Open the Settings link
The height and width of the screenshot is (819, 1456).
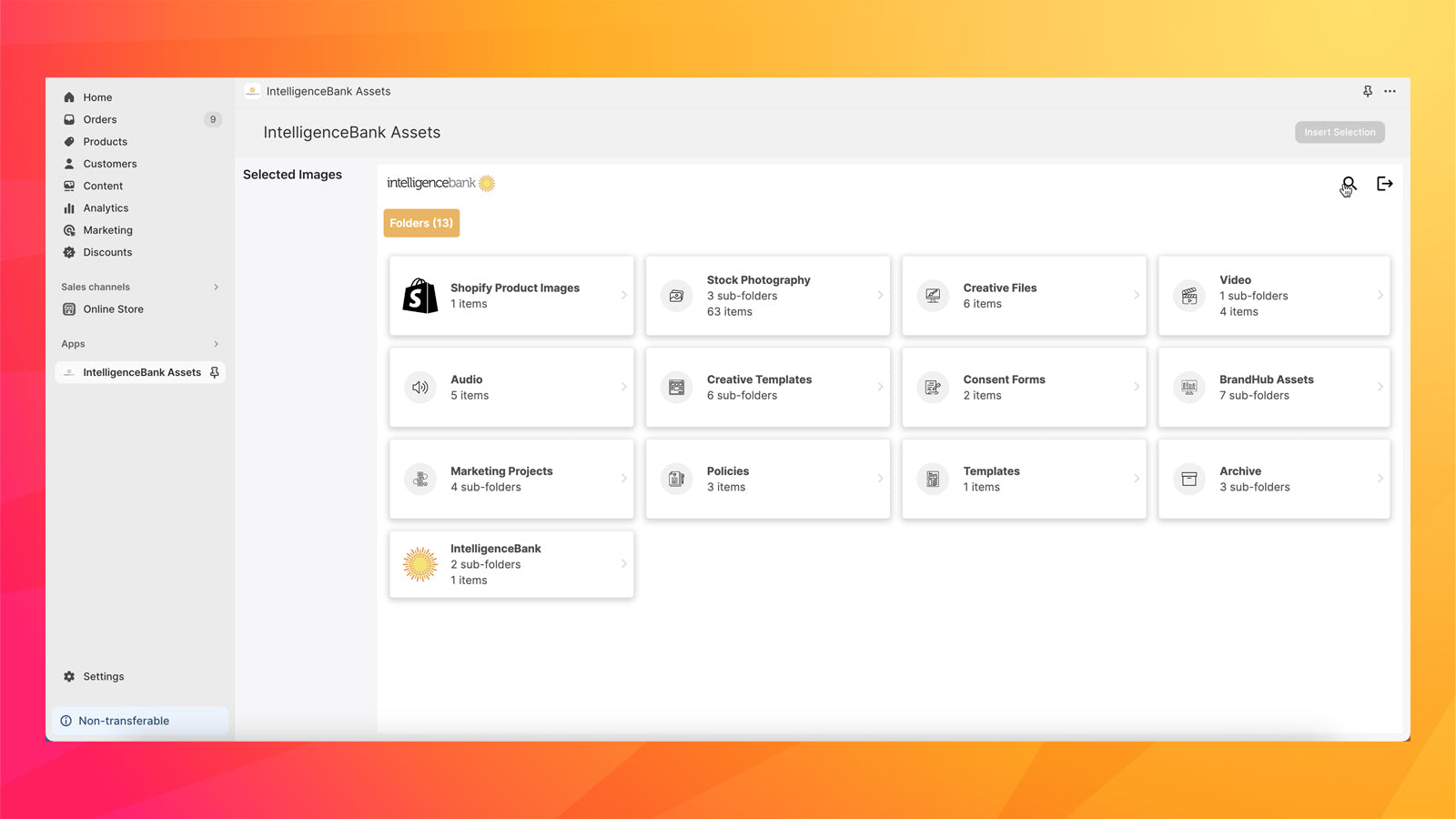(104, 676)
